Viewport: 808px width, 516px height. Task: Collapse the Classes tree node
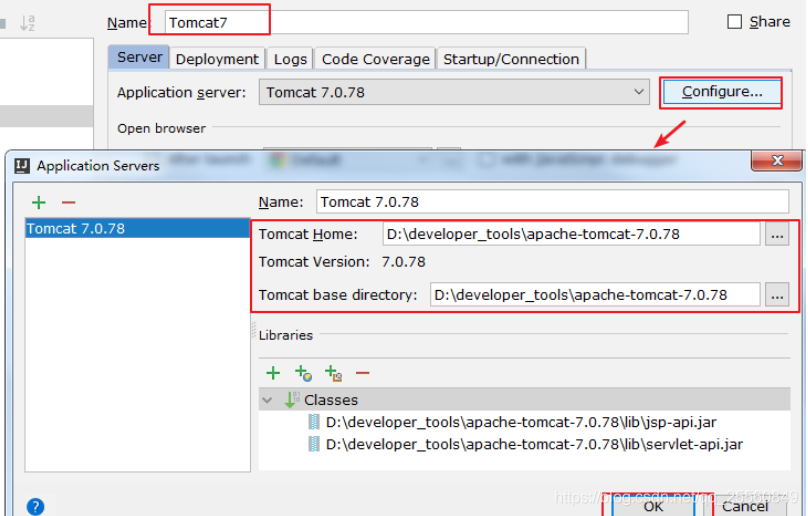267,400
